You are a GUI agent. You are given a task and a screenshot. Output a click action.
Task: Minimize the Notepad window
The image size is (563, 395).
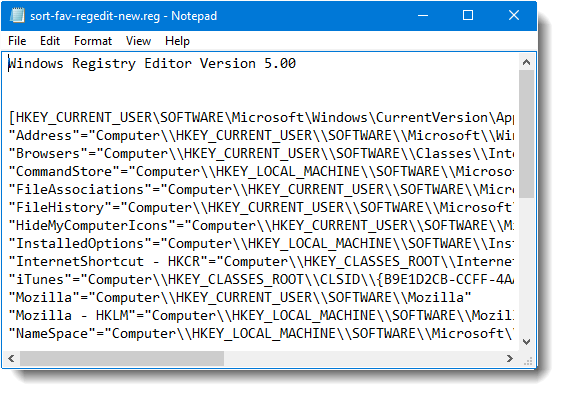tap(423, 15)
